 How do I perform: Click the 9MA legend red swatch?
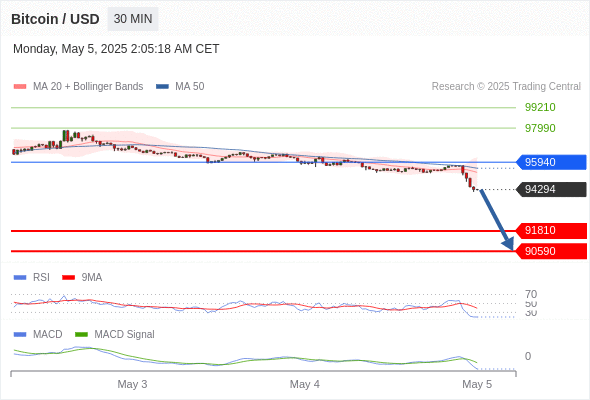click(68, 278)
